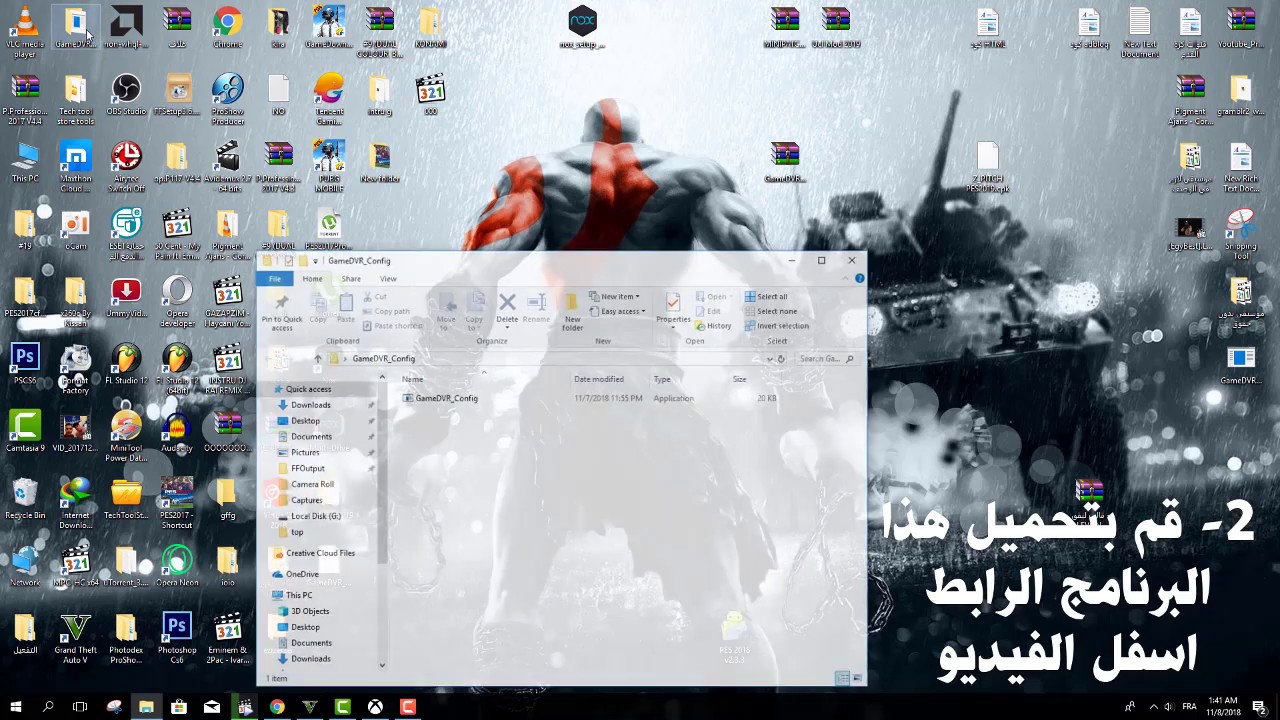Switch to details view in status bar
Screen dimensions: 1280x720
tap(843, 678)
